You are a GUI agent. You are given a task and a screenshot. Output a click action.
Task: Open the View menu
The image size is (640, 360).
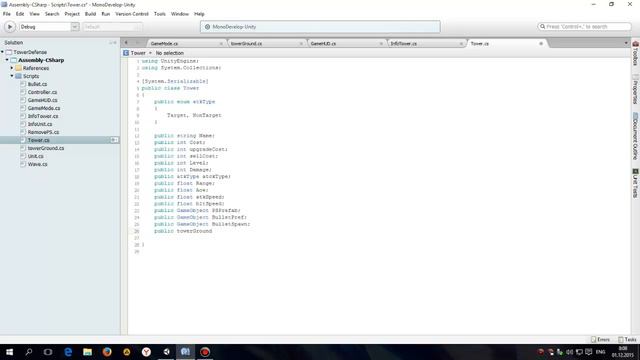point(34,14)
